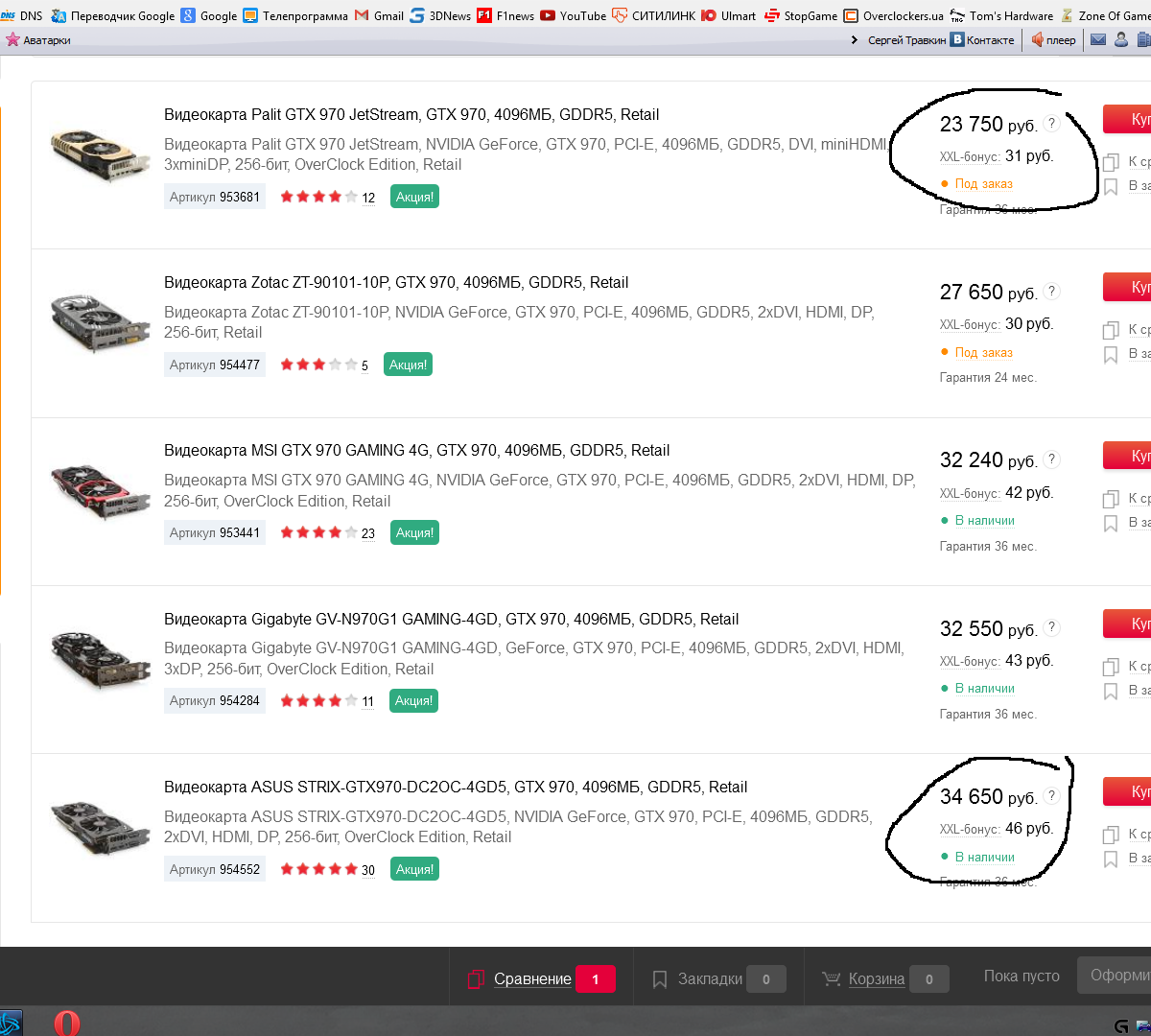Viewport: 1151px width, 1036px height.
Task: Click the ASUS STRIX-GTX970 thumbnail image
Action: [x=100, y=827]
